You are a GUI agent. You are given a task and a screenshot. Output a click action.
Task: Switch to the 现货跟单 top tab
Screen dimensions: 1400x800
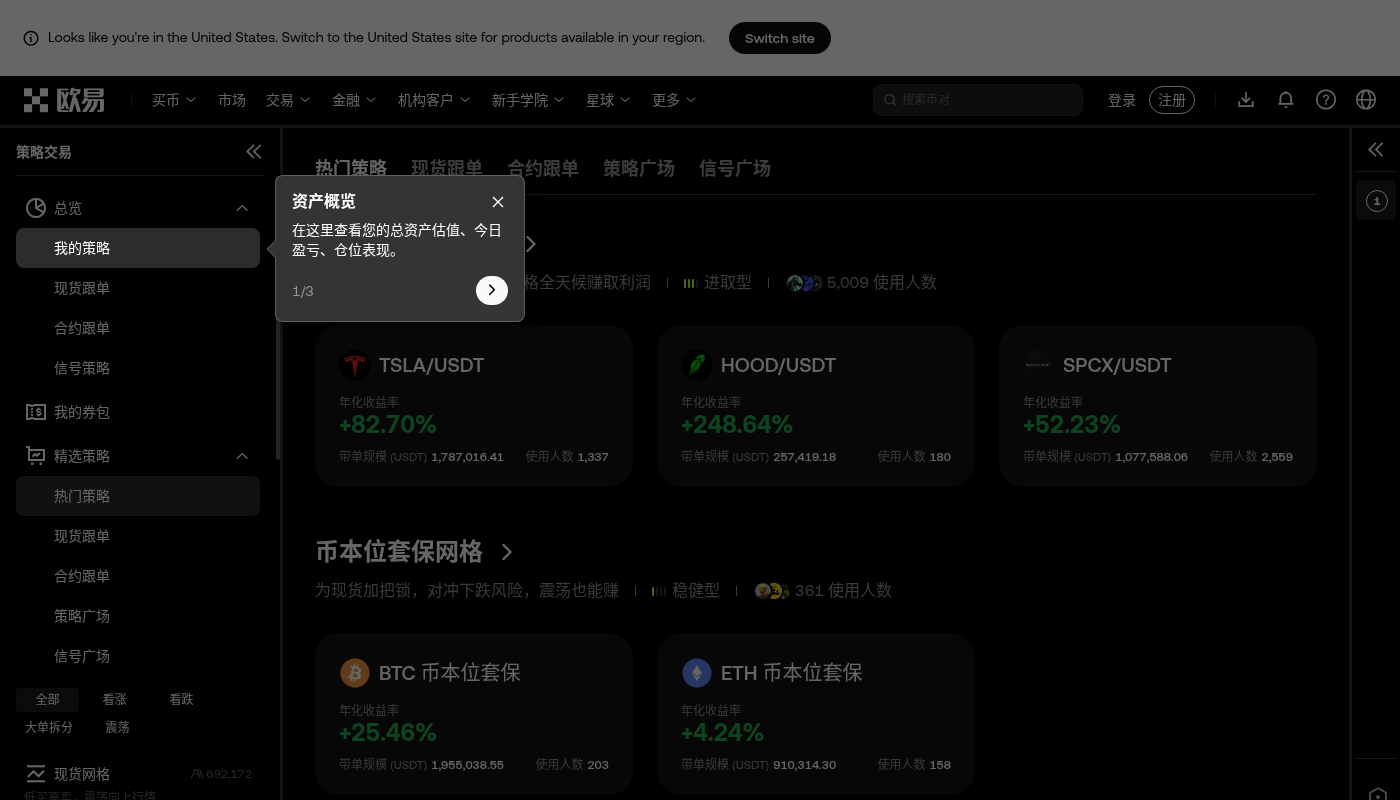(447, 168)
